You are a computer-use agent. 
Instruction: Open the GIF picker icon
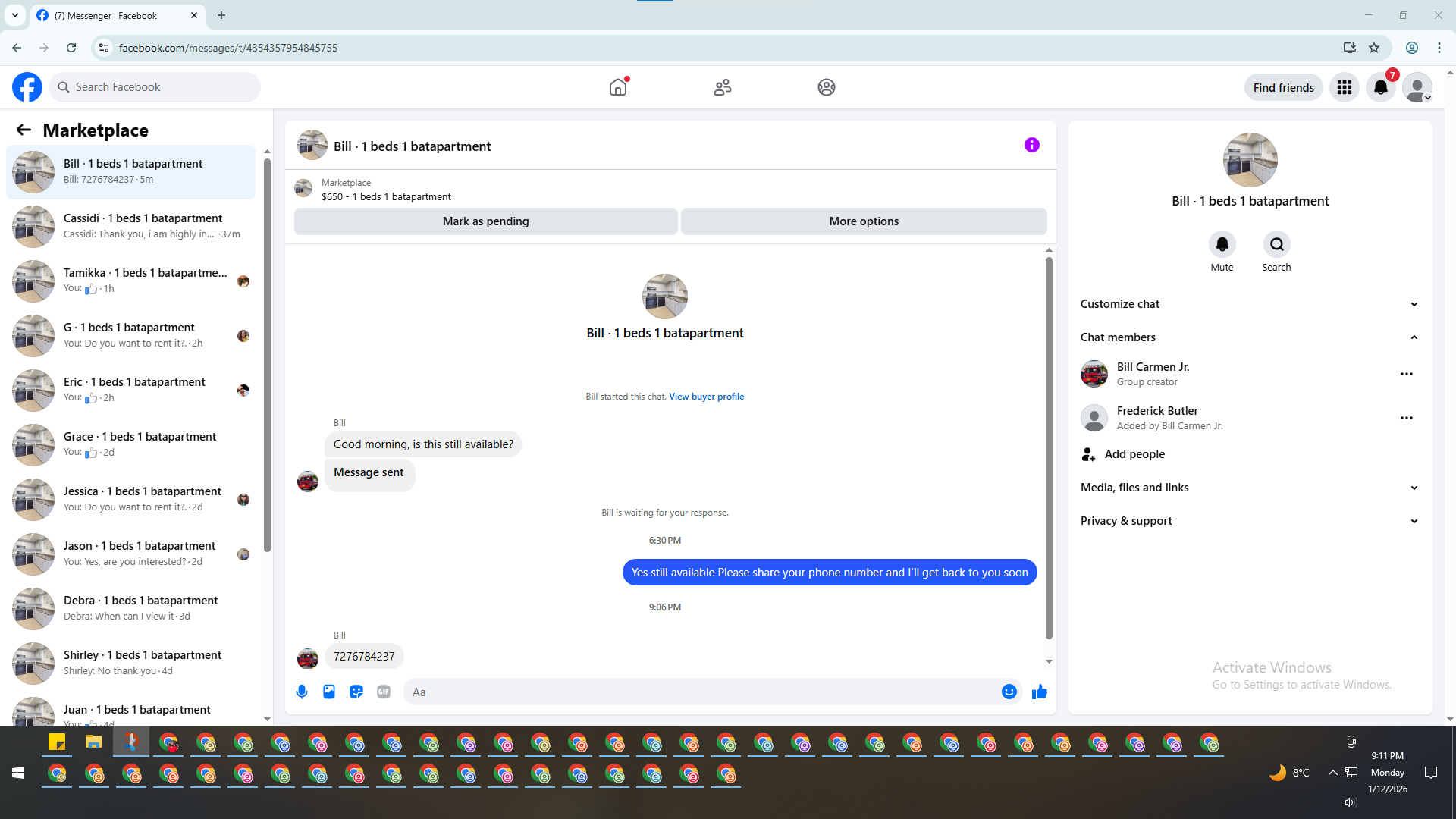click(384, 692)
